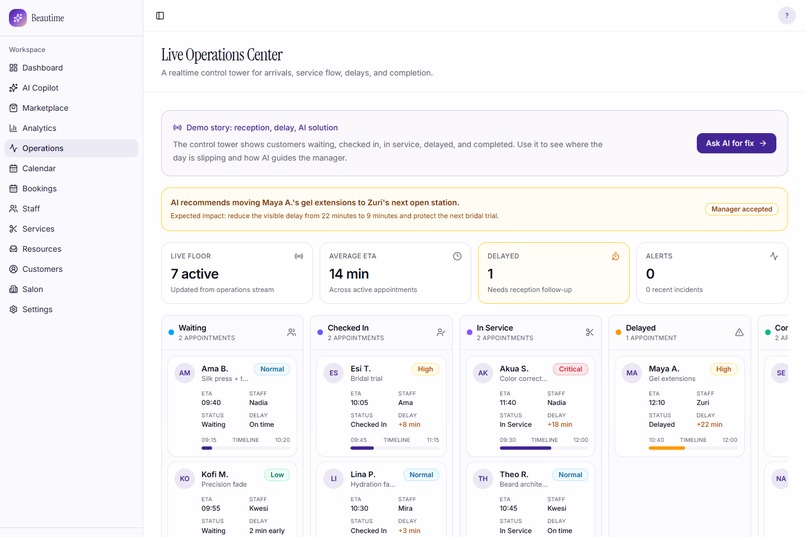Screen dimensions: 806x537
Task: Open Ama B. appointment card name
Action: point(214,368)
